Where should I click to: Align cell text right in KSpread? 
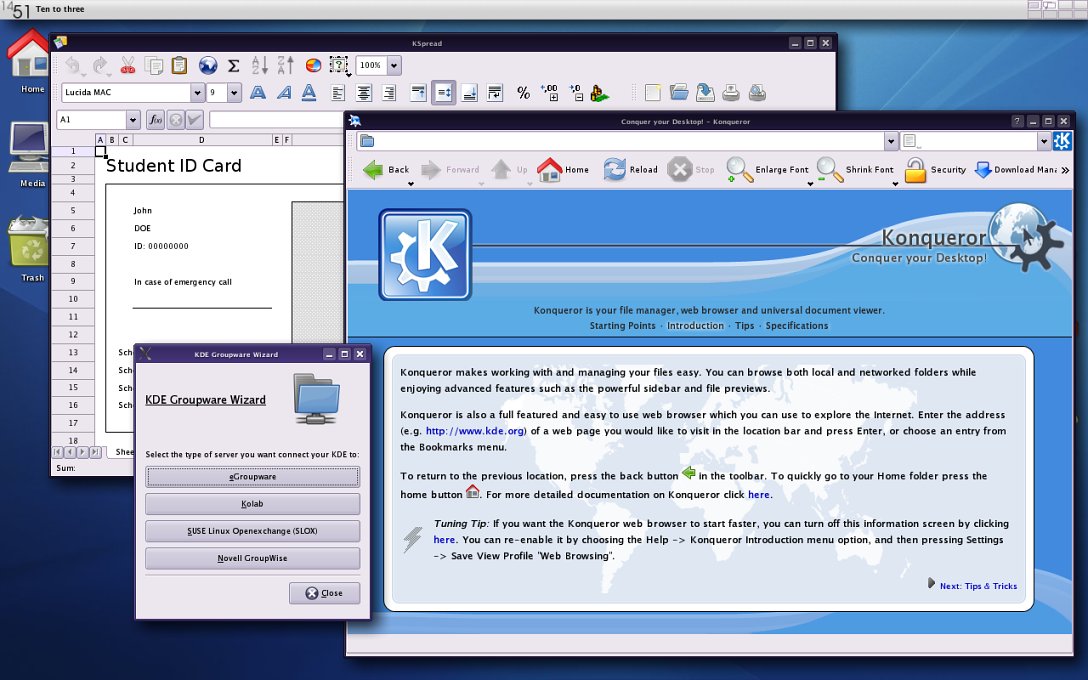click(x=389, y=92)
